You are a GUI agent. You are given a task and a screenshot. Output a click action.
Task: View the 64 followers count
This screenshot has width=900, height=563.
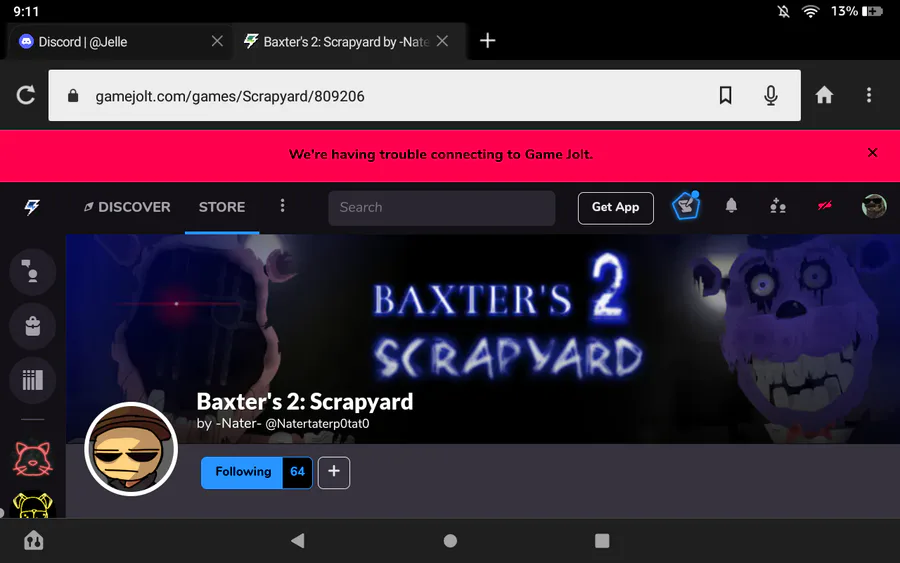[297, 472]
